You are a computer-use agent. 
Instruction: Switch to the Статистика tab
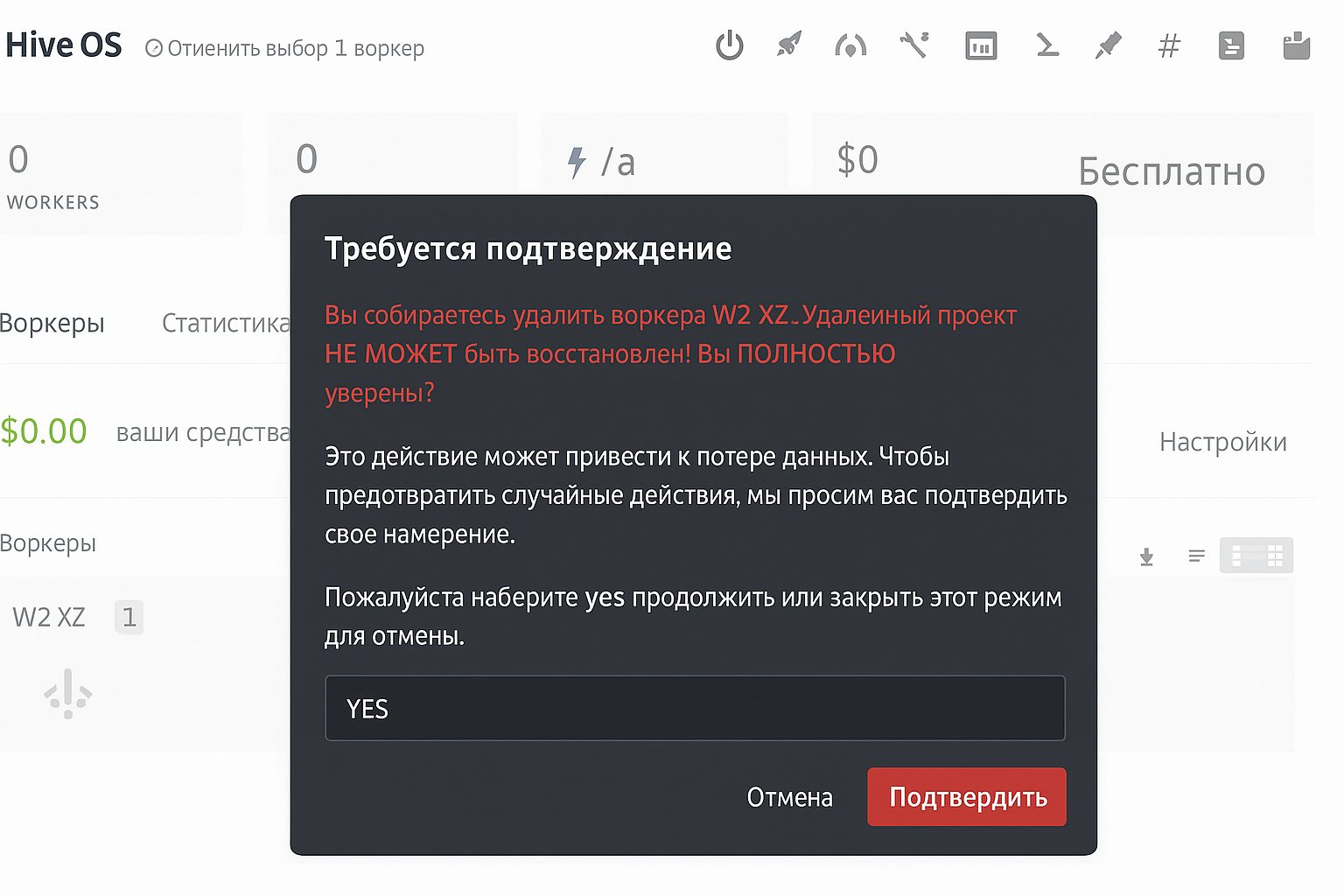coord(225,323)
